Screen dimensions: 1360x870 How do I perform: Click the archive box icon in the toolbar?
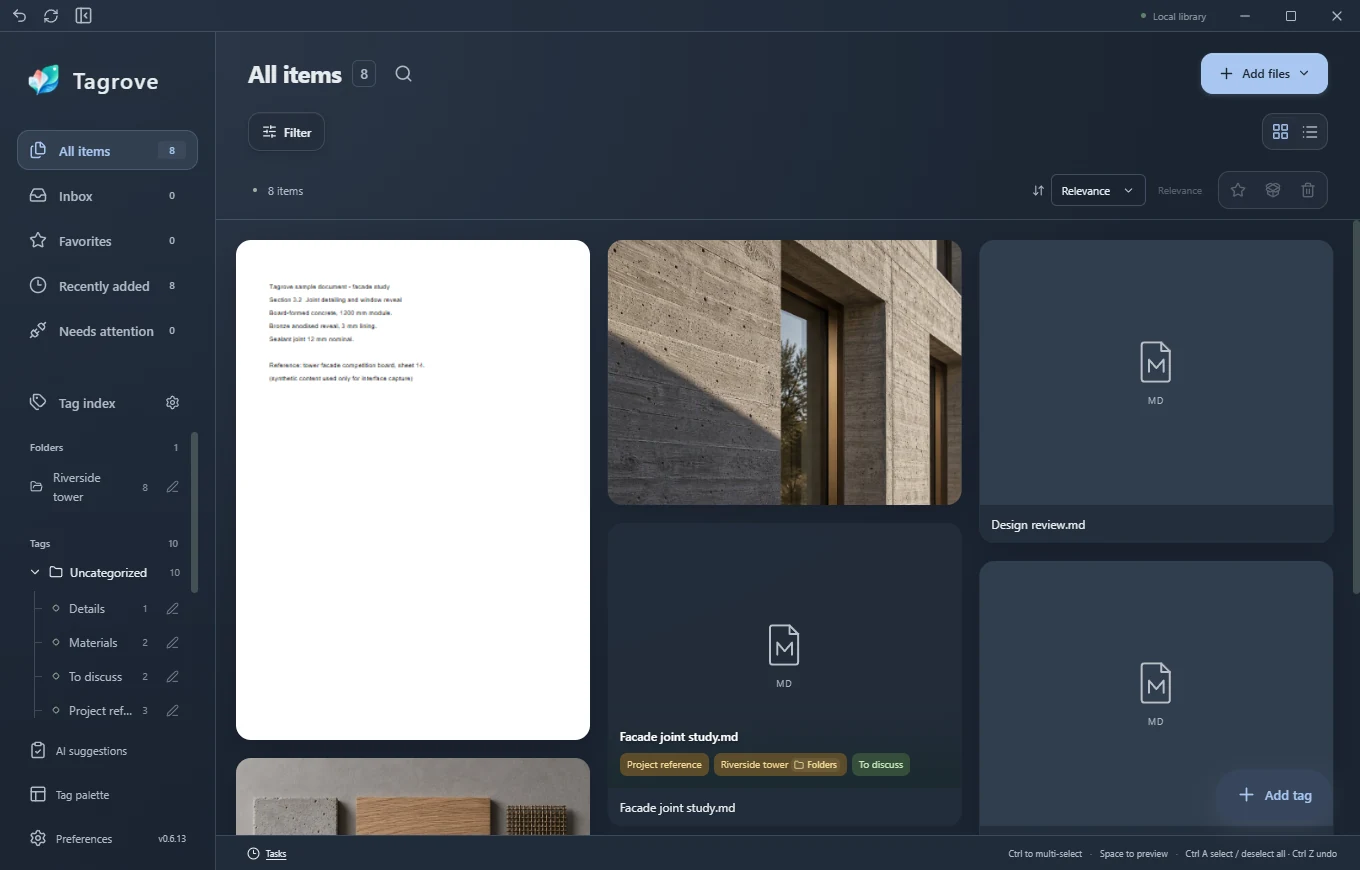point(1273,190)
